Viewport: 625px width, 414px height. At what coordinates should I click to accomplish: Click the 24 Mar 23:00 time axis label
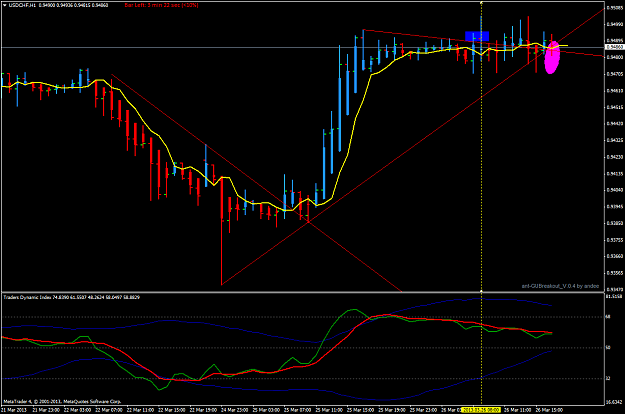(234, 410)
